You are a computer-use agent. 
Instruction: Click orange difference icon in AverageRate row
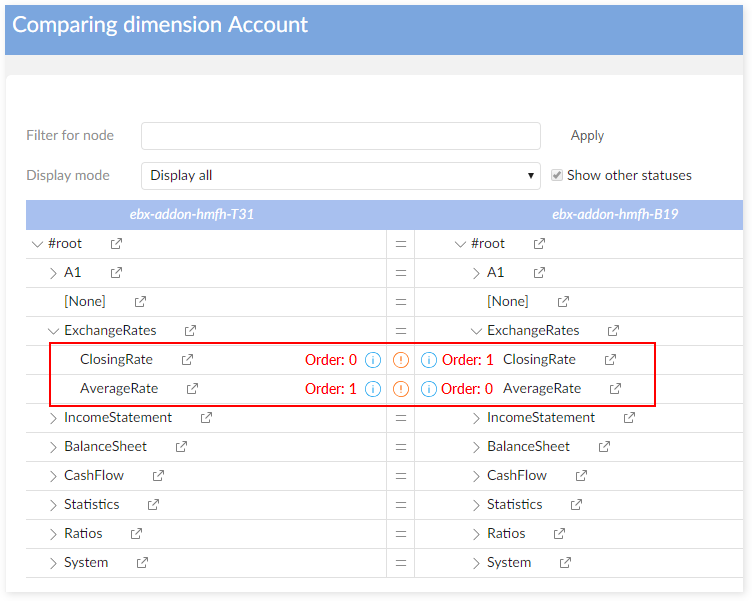(x=401, y=389)
